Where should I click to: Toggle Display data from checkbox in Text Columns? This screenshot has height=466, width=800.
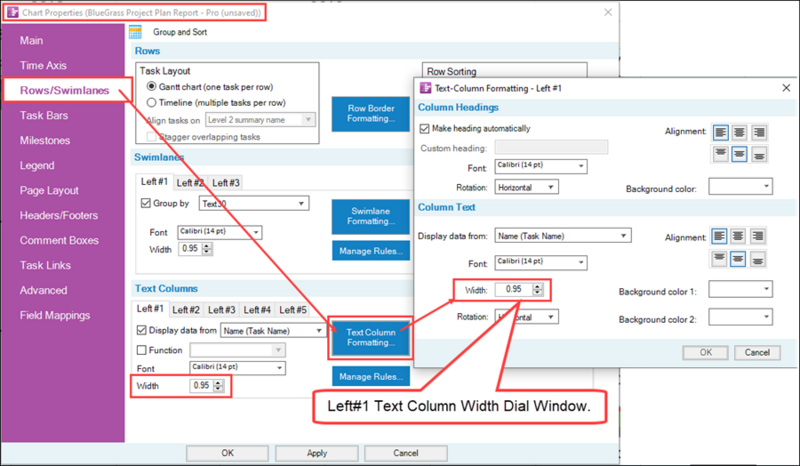point(142,330)
